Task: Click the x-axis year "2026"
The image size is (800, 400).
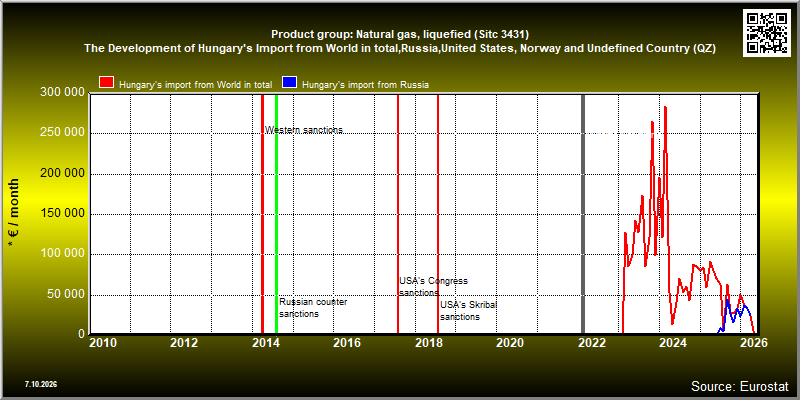Action: (x=754, y=343)
